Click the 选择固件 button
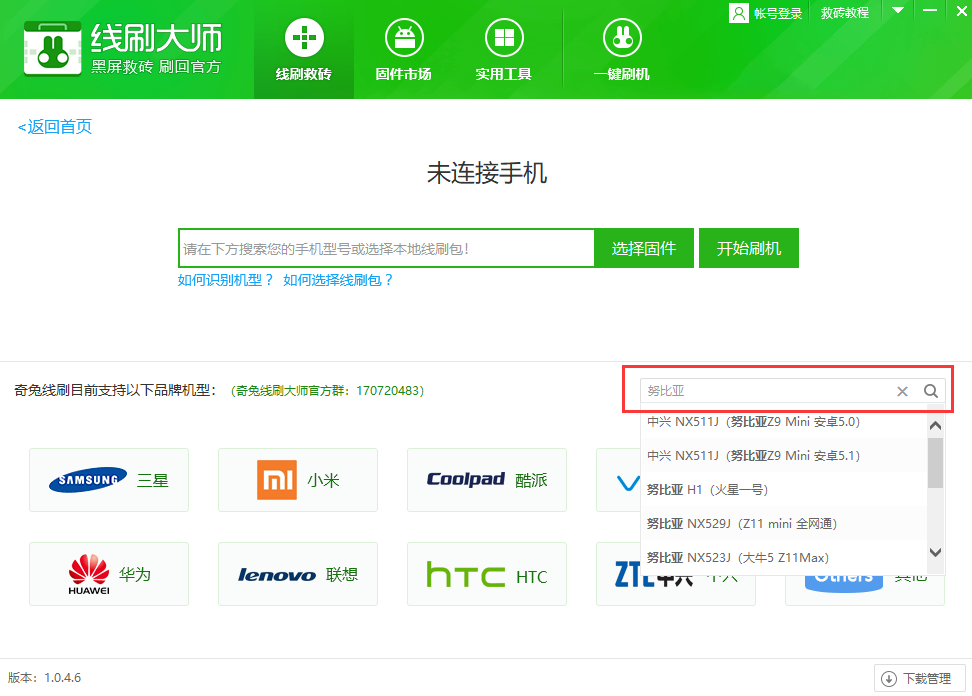Image resolution: width=972 pixels, height=696 pixels. [x=643, y=248]
